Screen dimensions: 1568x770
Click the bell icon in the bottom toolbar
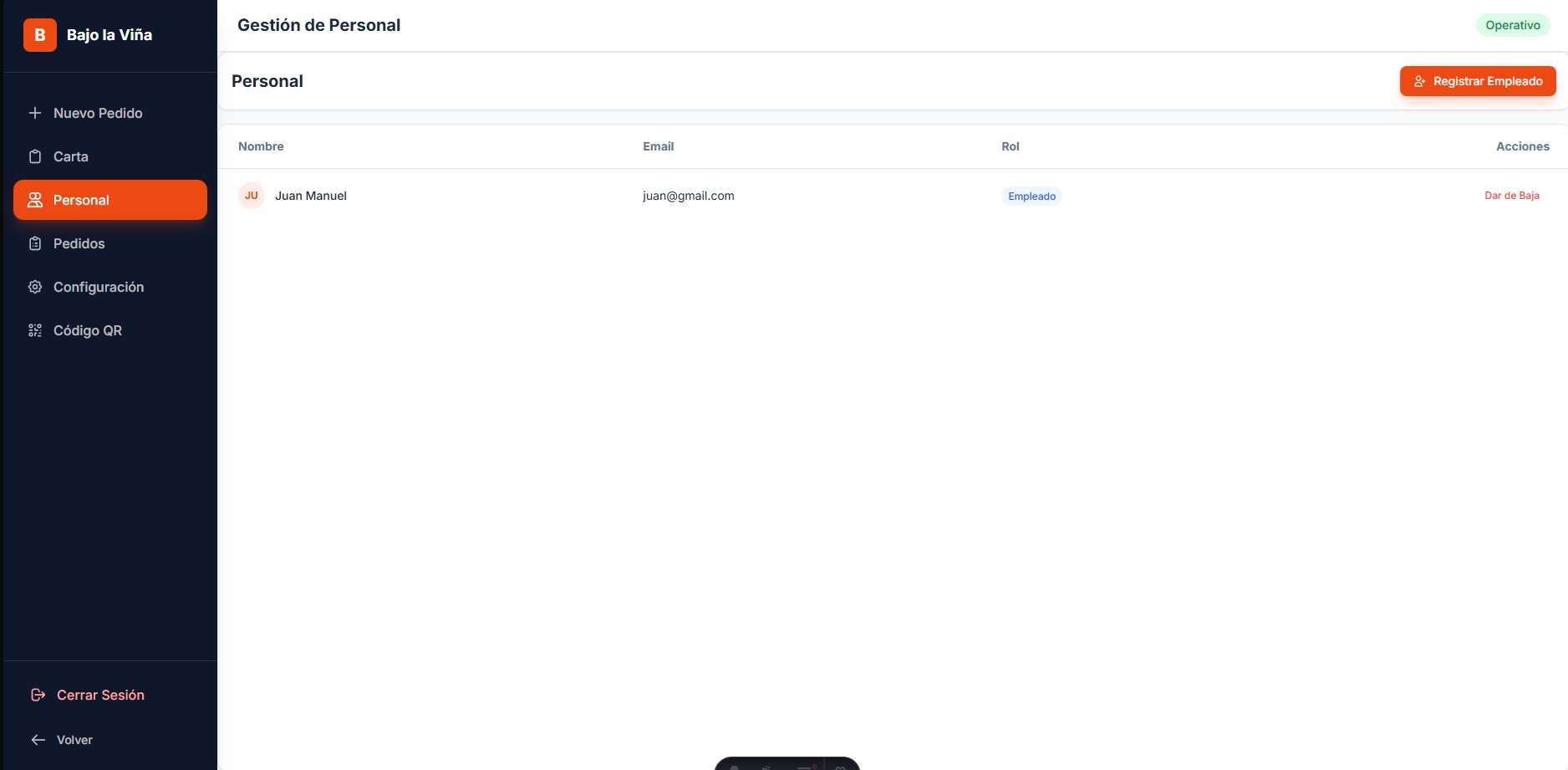[x=733, y=768]
